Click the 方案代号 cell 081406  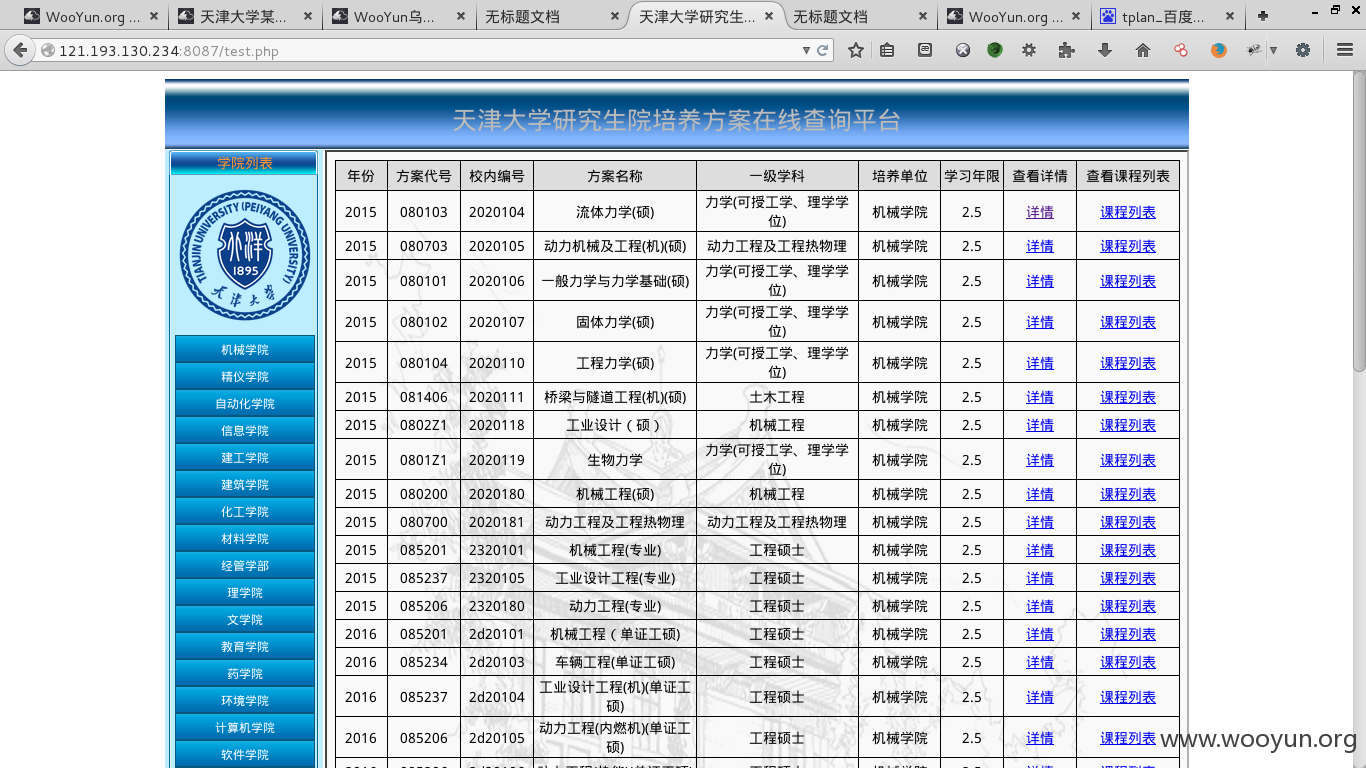(x=424, y=397)
